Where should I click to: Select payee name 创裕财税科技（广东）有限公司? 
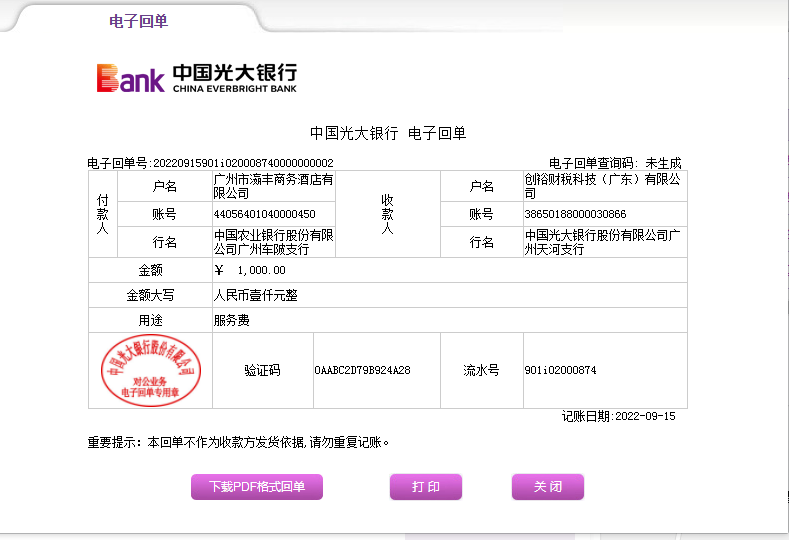(602, 186)
